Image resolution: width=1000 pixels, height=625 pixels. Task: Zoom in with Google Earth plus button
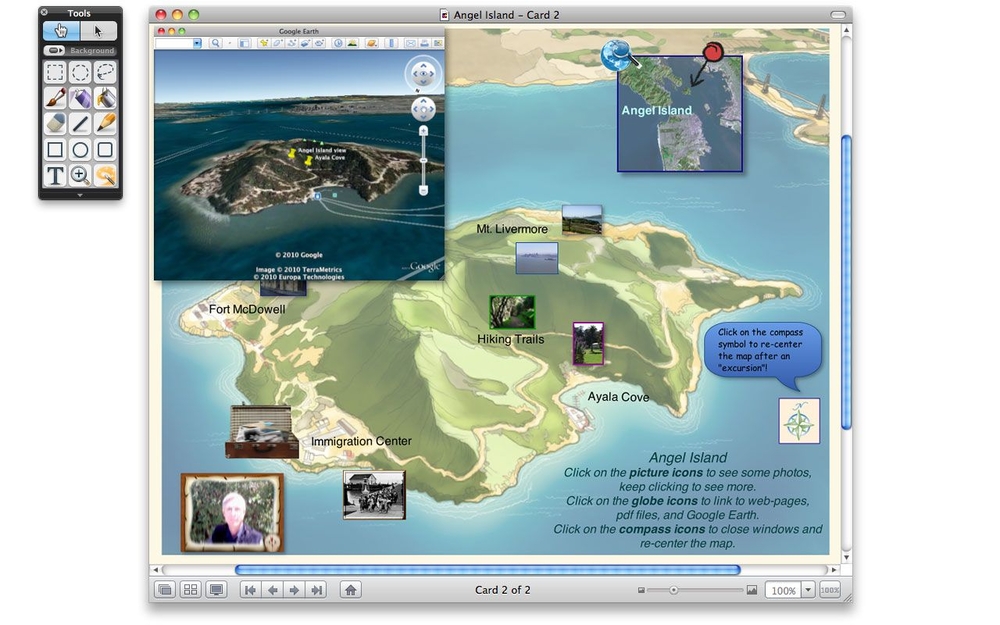(x=423, y=131)
